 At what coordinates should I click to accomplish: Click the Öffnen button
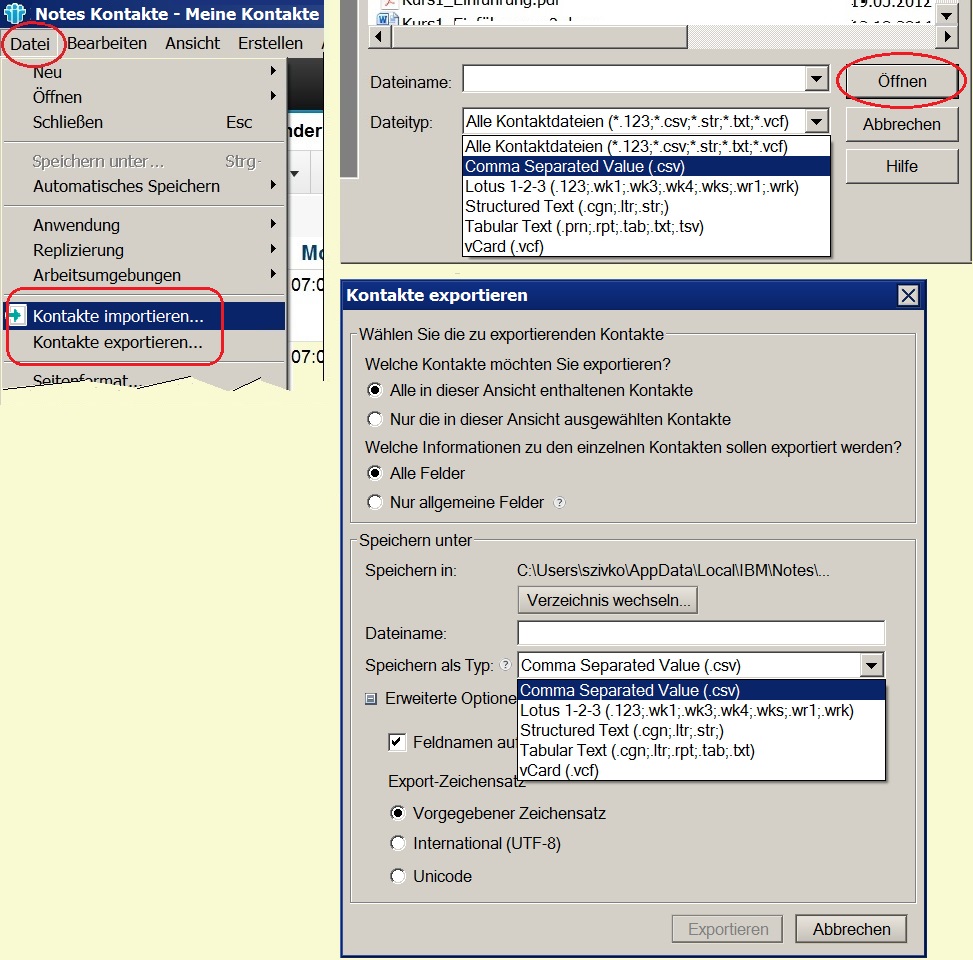pos(902,81)
